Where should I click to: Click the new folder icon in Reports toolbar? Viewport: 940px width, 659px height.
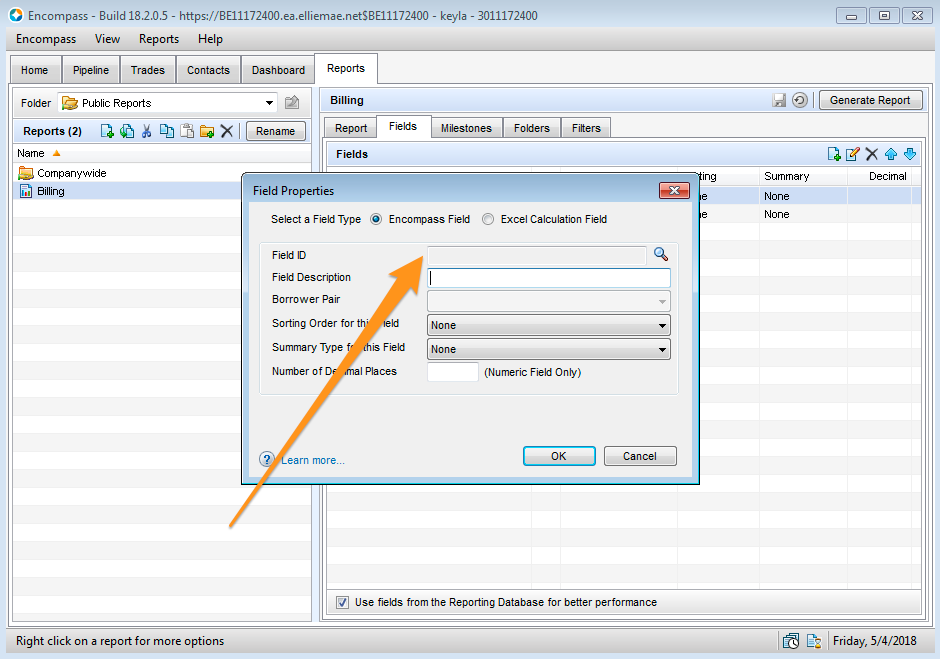click(207, 131)
